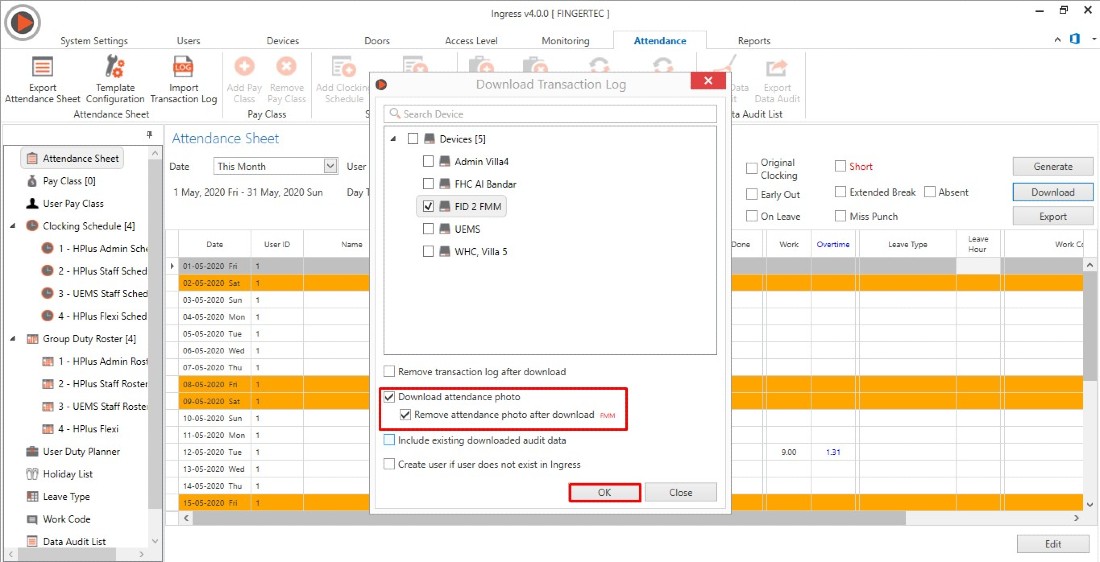Check the Admin Villa4 device

[x=428, y=161]
